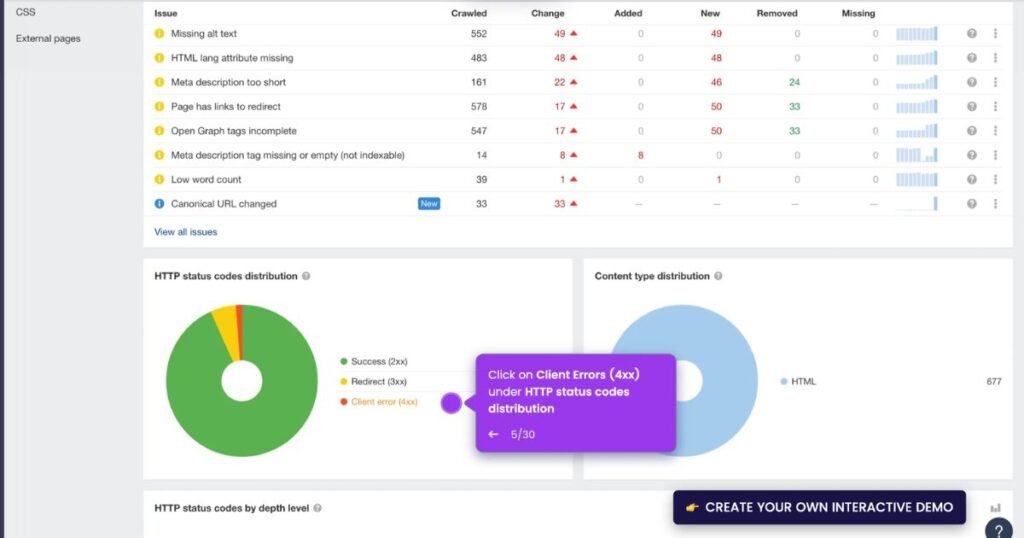Click help icon for Missing alt text row

[x=971, y=34]
